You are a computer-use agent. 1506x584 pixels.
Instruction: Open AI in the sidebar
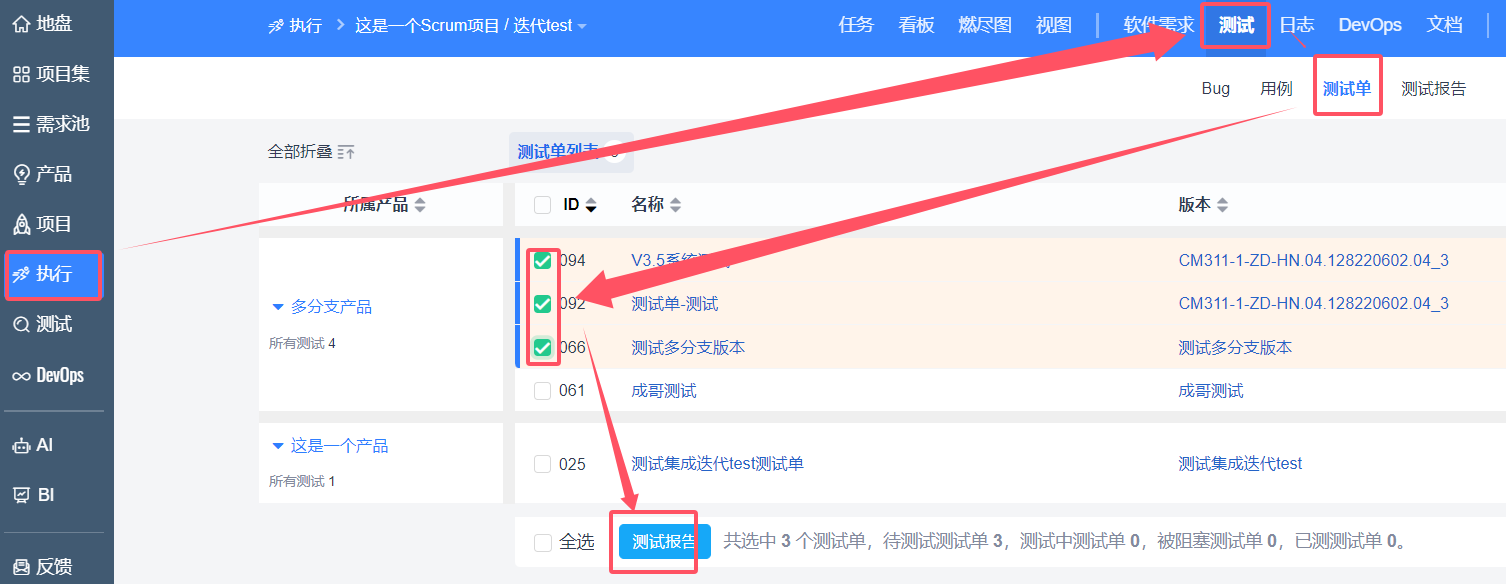pyautogui.click(x=33, y=445)
